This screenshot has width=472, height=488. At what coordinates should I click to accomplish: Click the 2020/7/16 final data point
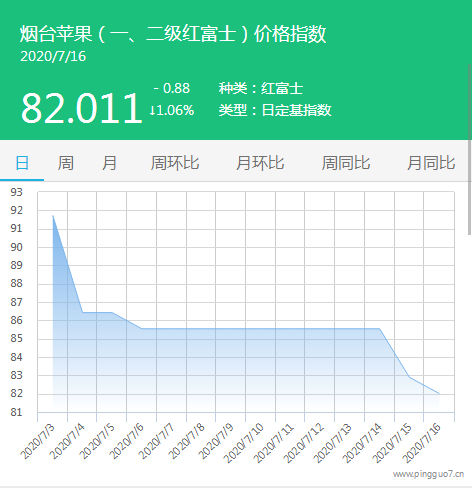439,394
